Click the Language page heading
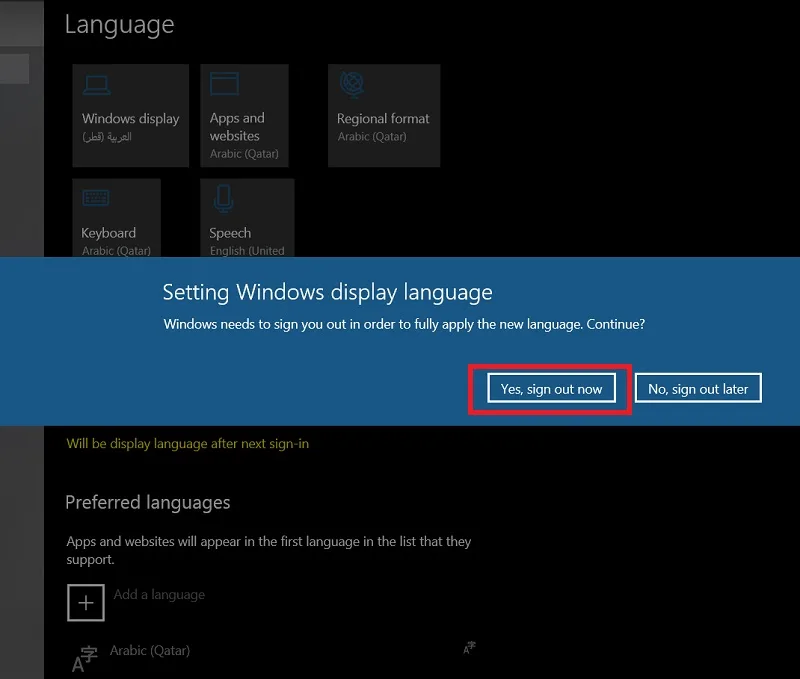The height and width of the screenshot is (679, 800). click(x=119, y=25)
